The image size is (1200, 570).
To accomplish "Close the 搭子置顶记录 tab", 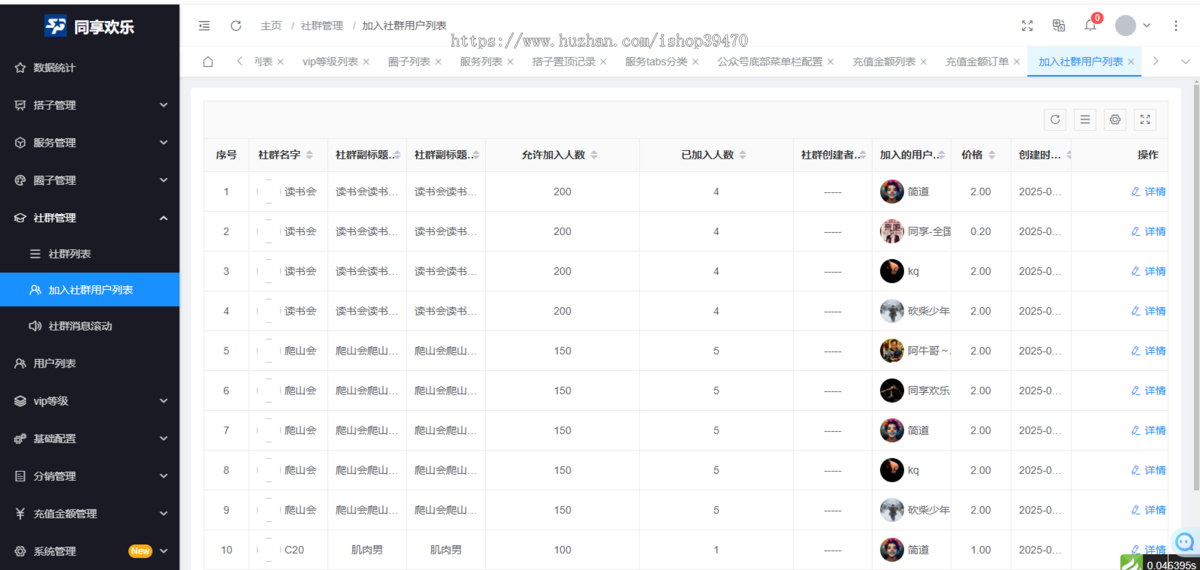I will [x=604, y=62].
